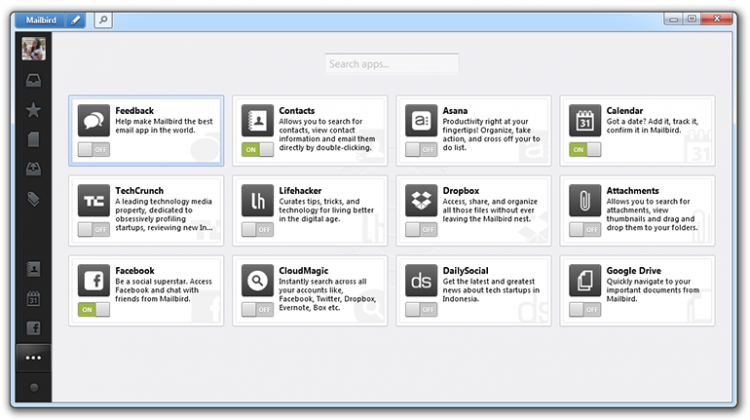Screen dimensions: 750x420
Task: Select the Asana card title
Action: tap(455, 111)
